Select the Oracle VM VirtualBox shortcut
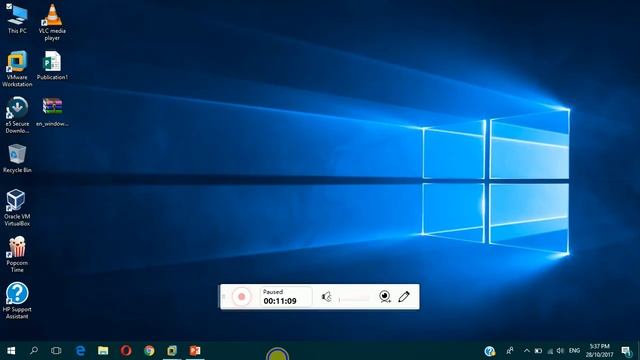Screen dimensions: 640x360 [17, 208]
